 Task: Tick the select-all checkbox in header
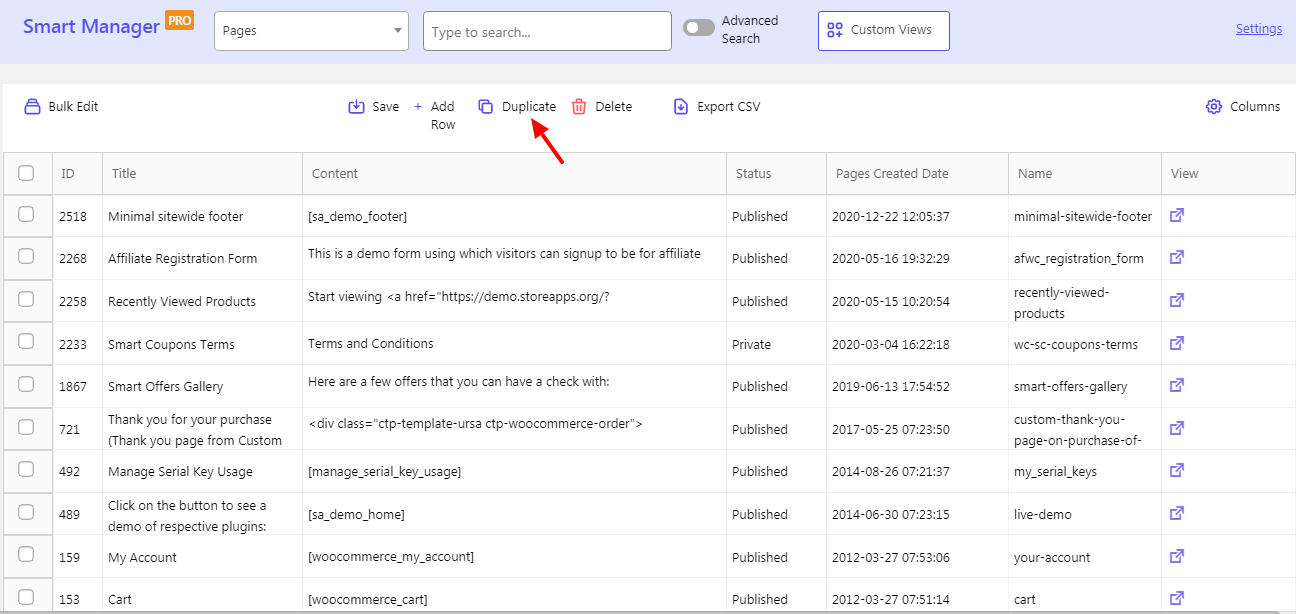click(x=26, y=173)
